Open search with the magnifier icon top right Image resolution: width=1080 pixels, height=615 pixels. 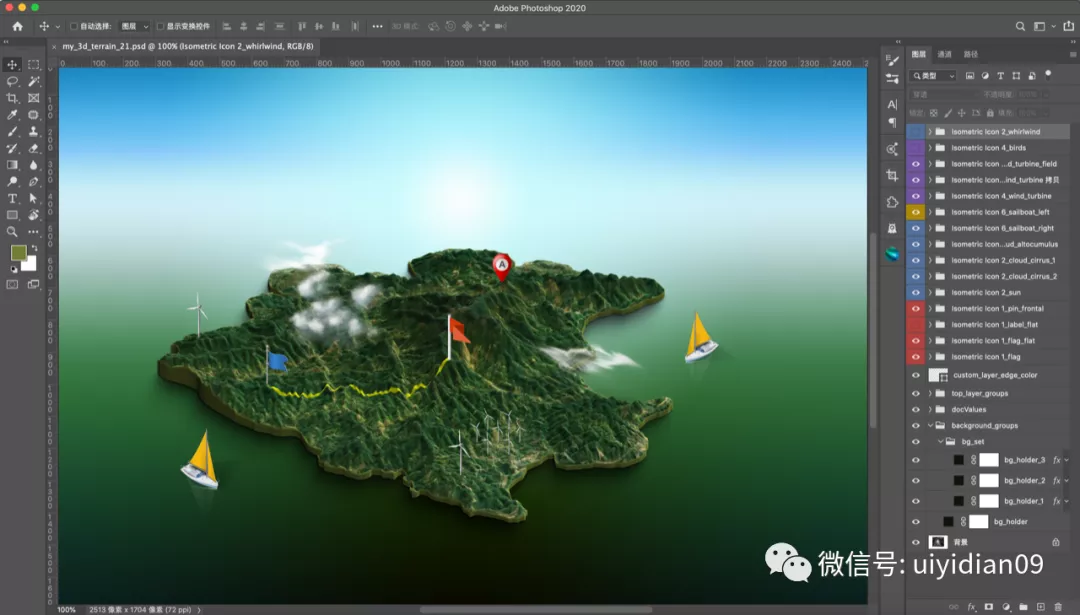[1020, 26]
